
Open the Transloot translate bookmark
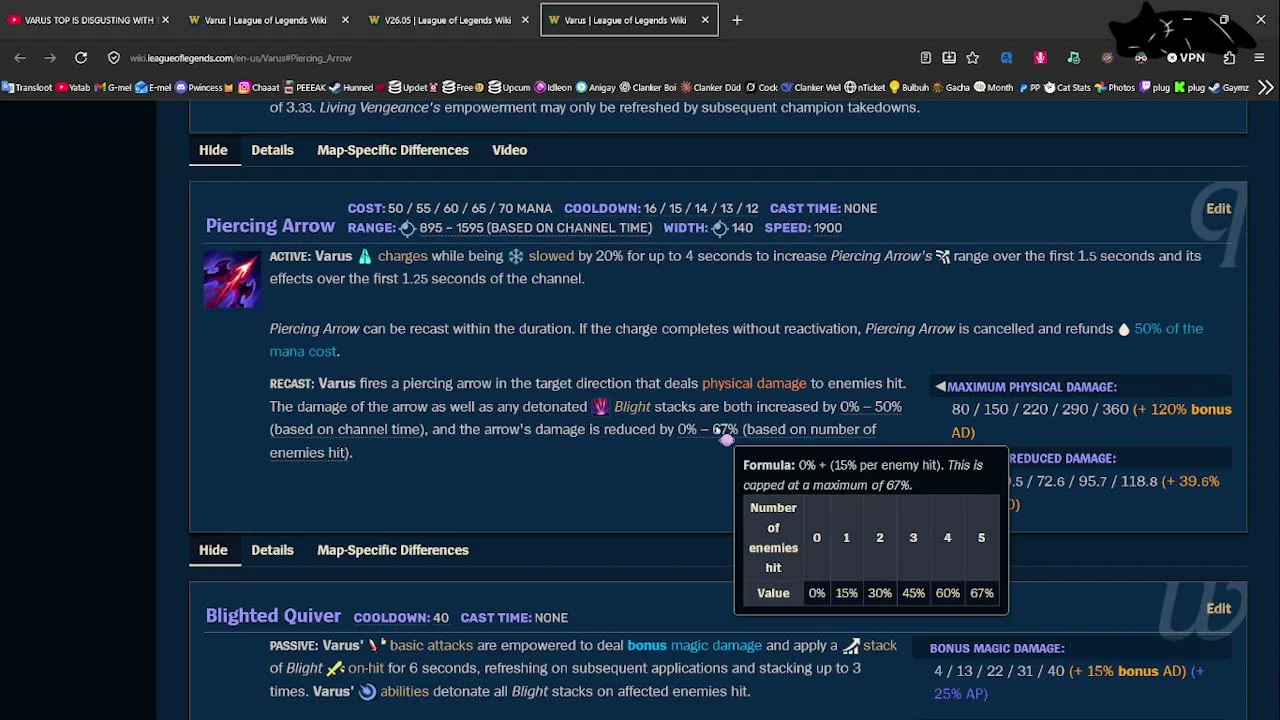27,88
